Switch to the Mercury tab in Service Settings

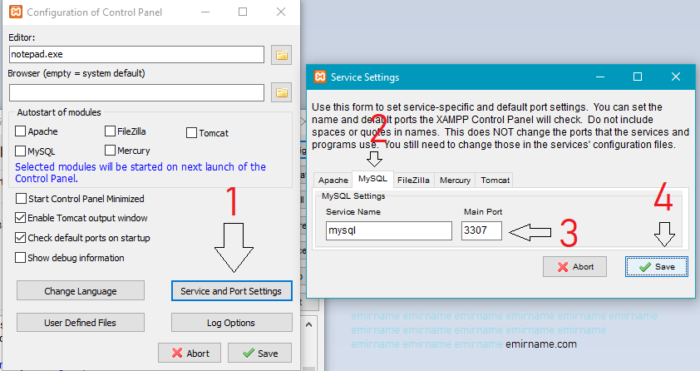click(455, 180)
